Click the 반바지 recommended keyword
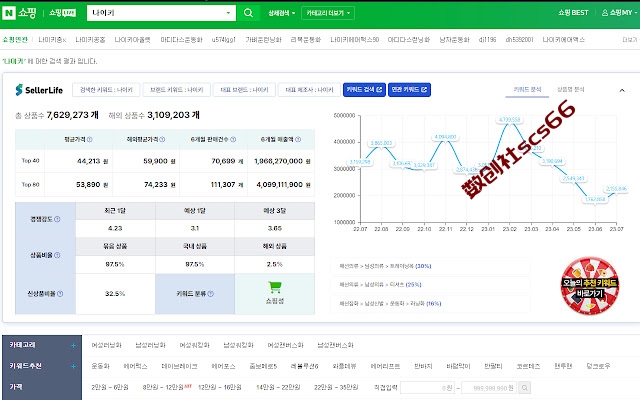Screen dimensions: 640x400 [423, 366]
